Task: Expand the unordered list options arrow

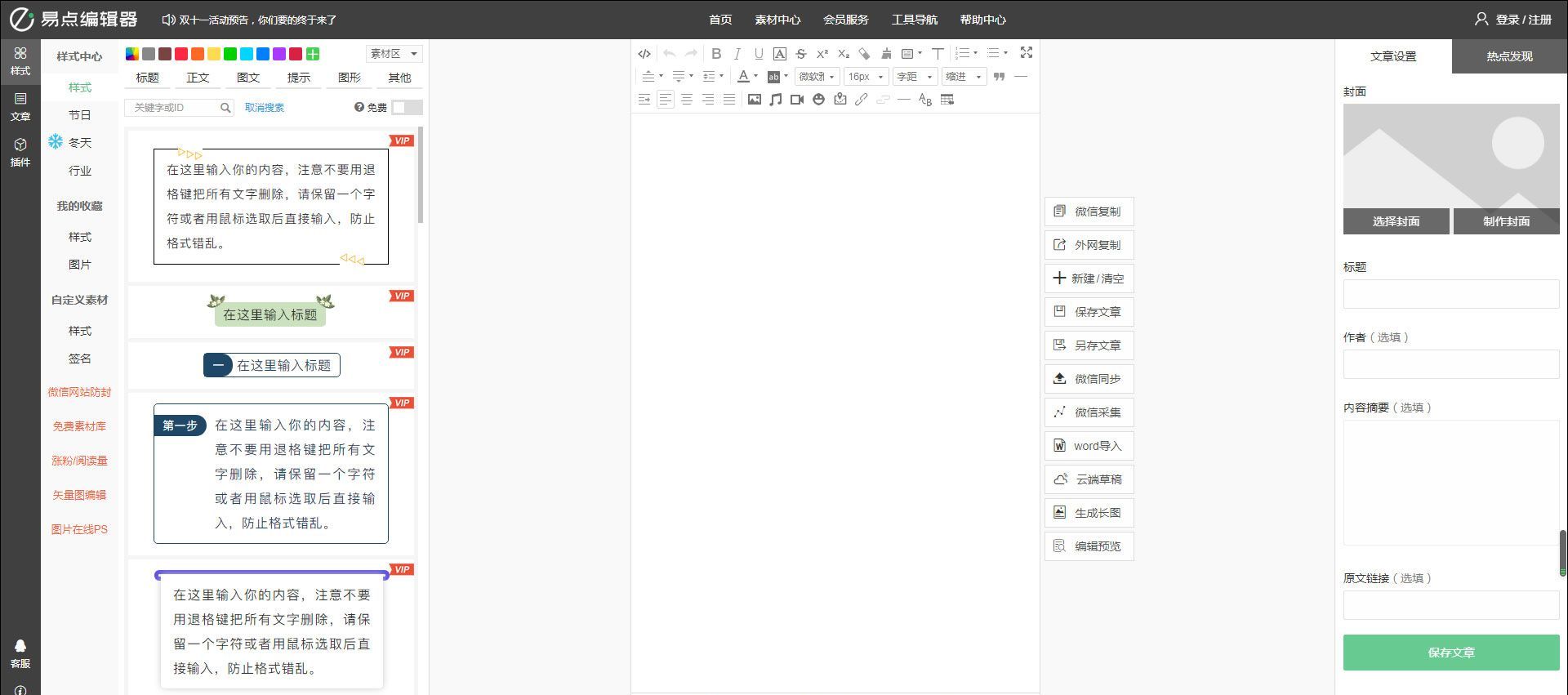Action: (1005, 53)
